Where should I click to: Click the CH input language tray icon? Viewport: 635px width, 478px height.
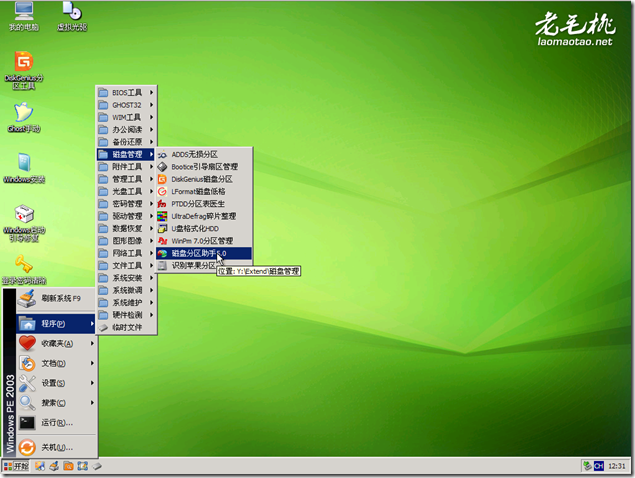tap(598, 466)
